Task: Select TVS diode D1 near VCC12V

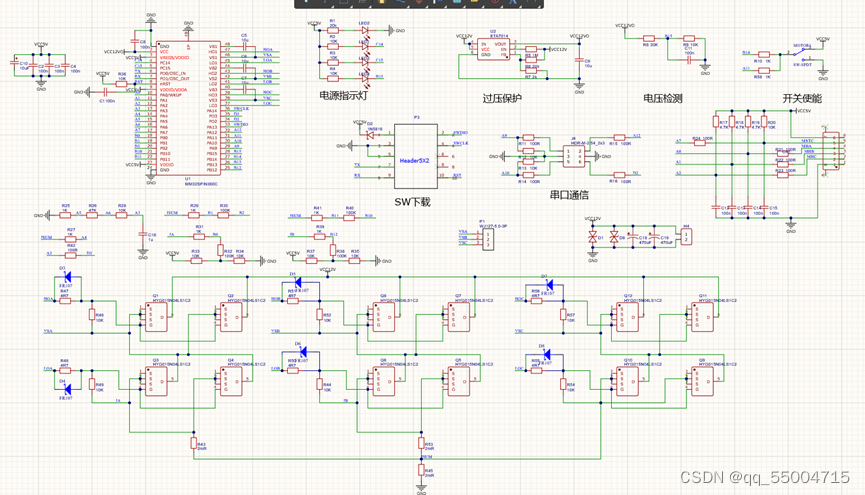Action: click(592, 237)
